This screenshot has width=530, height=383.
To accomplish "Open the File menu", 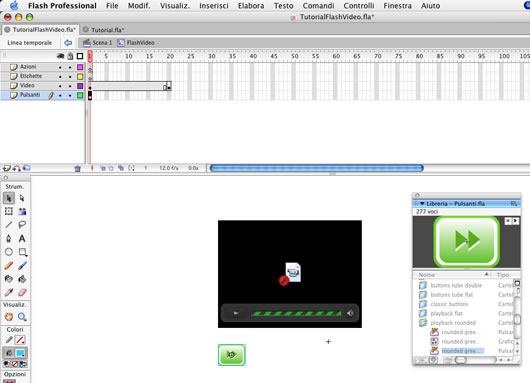I will click(x=112, y=6).
